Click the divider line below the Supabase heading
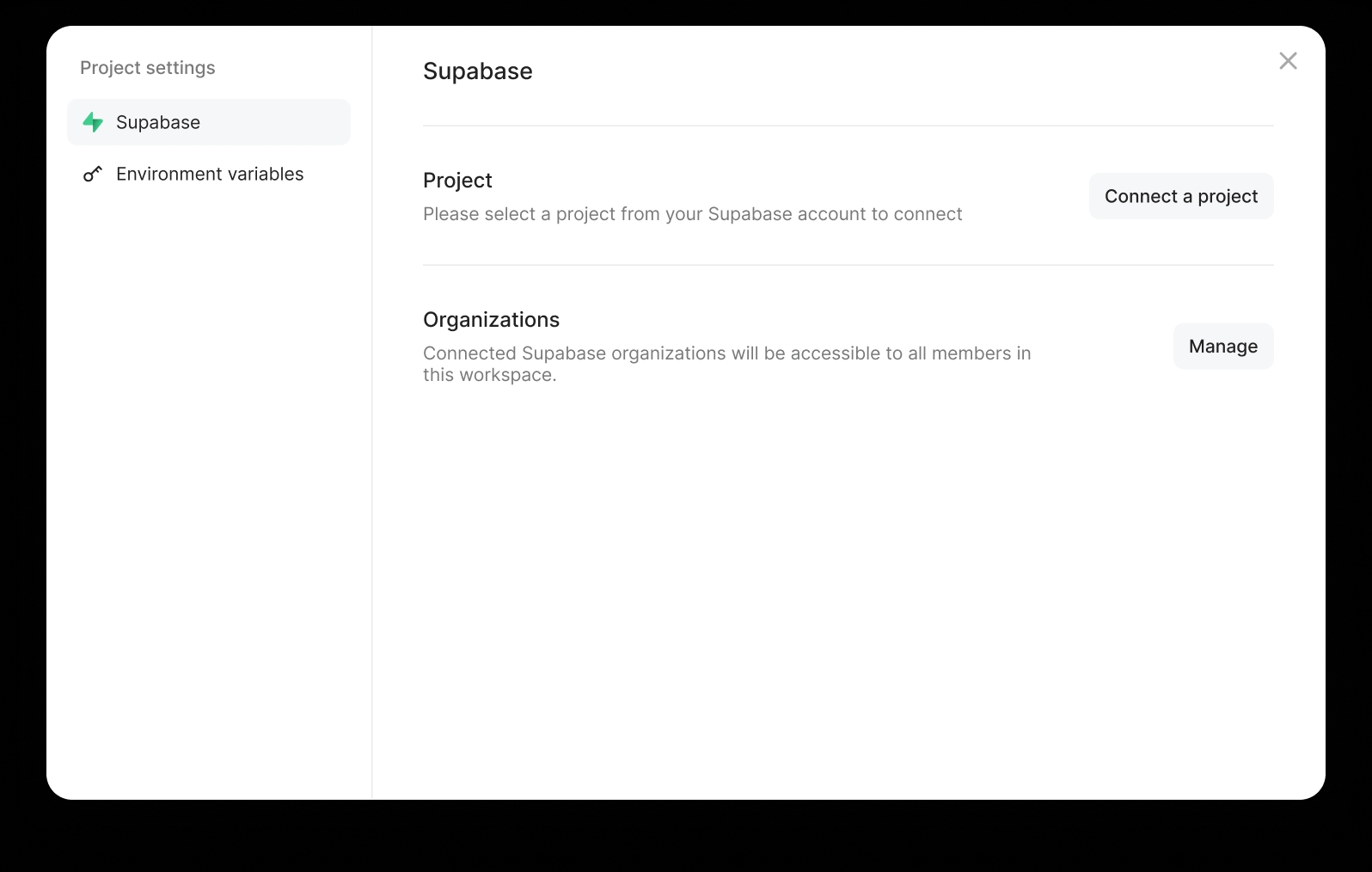The height and width of the screenshot is (872, 1372). [x=848, y=126]
